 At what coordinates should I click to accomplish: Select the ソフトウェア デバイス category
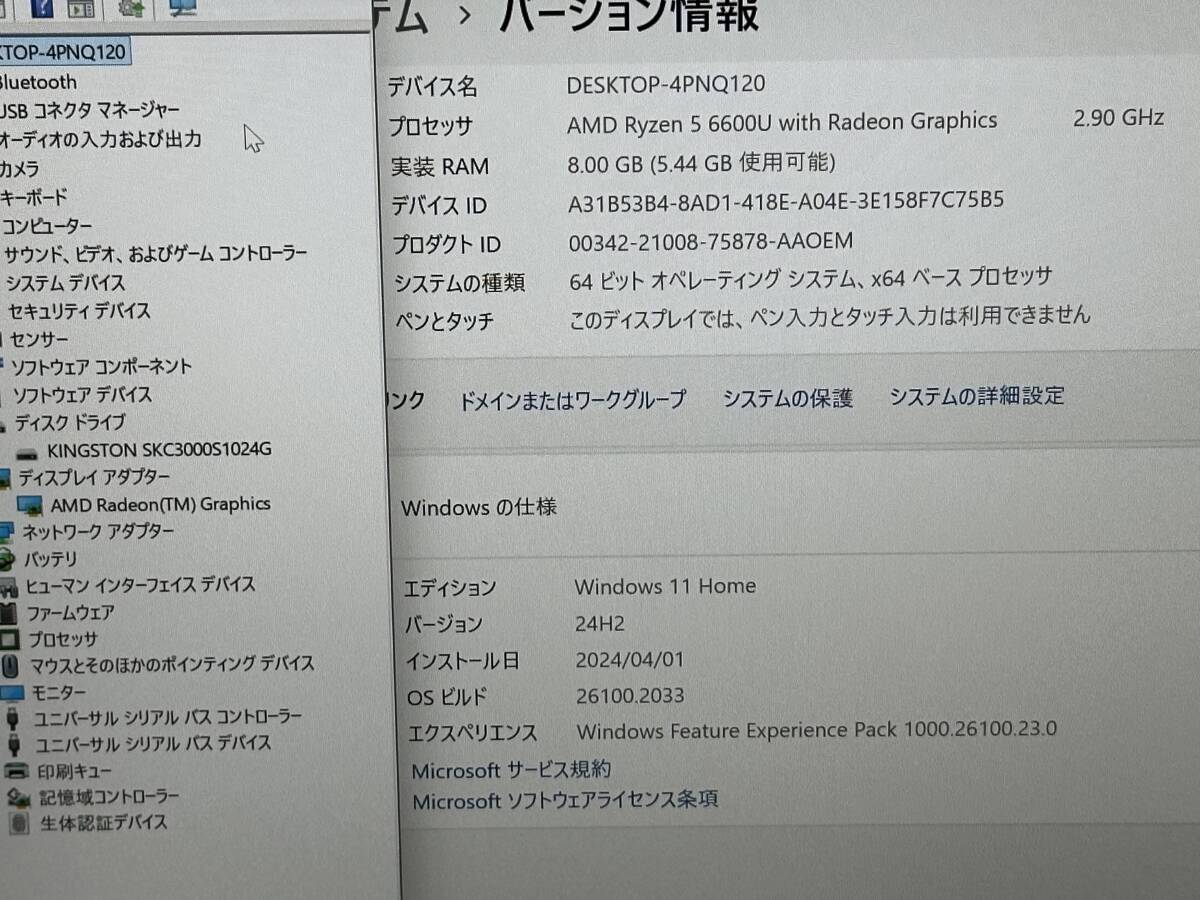[82, 395]
